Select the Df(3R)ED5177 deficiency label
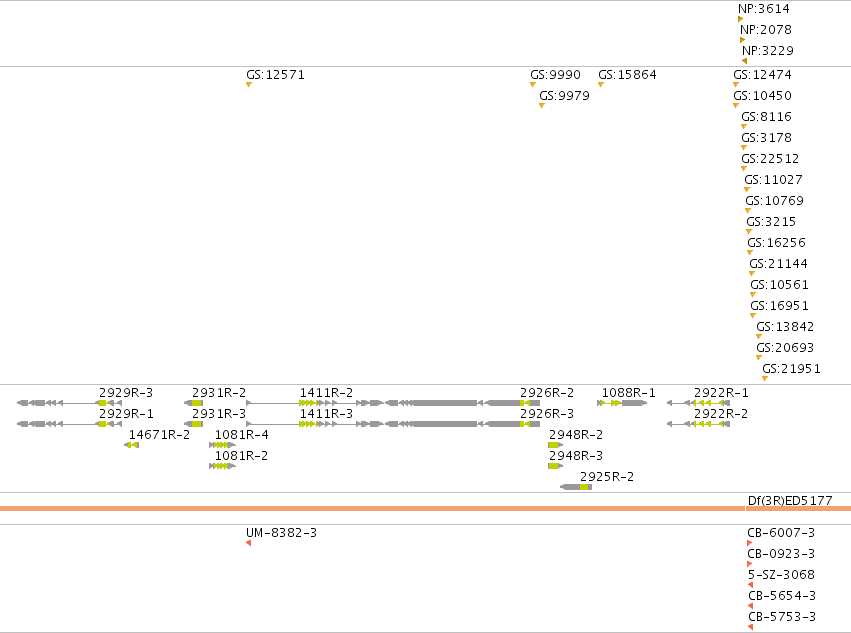 (x=790, y=501)
